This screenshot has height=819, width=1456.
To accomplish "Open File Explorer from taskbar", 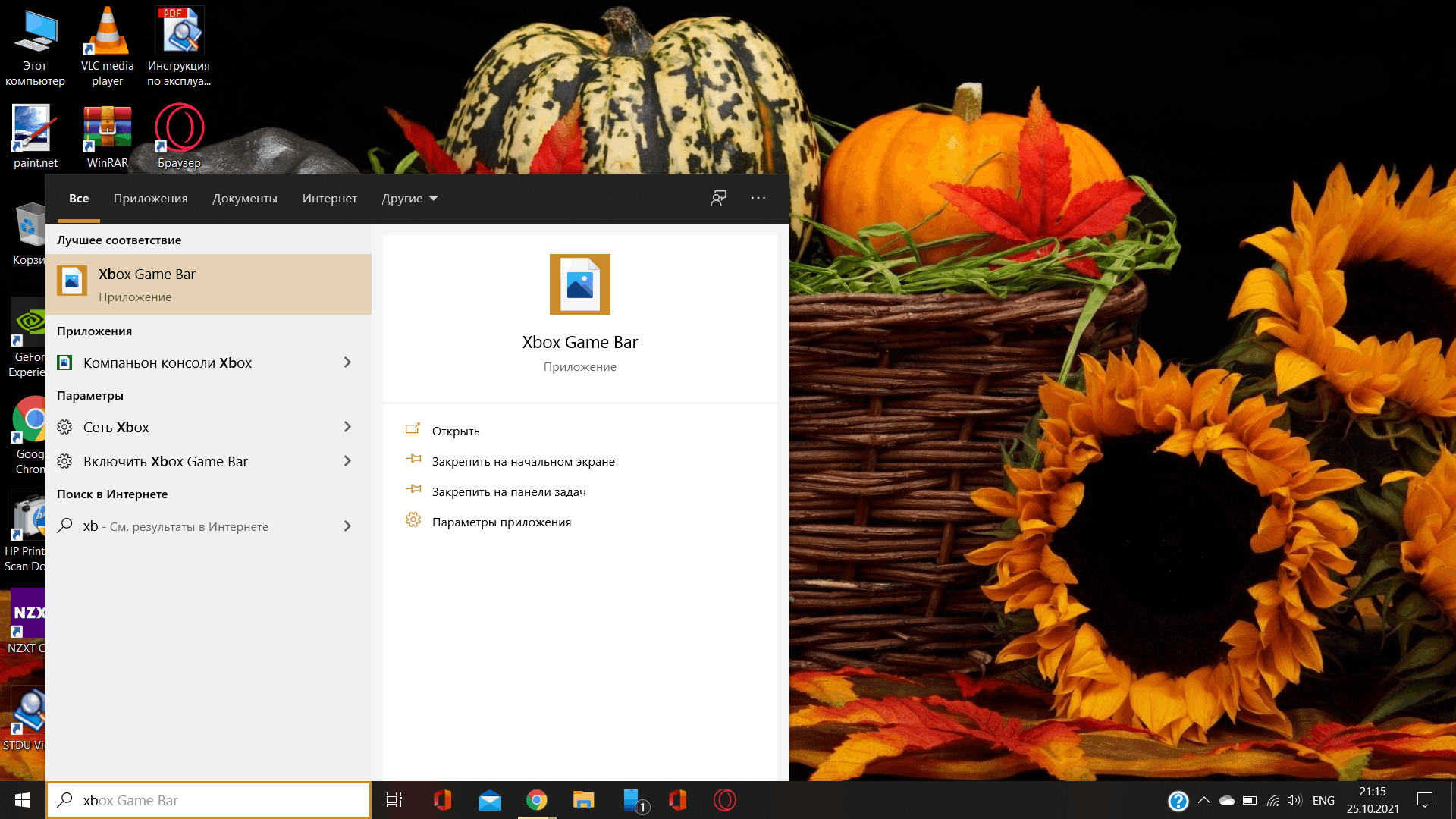I will point(583,800).
